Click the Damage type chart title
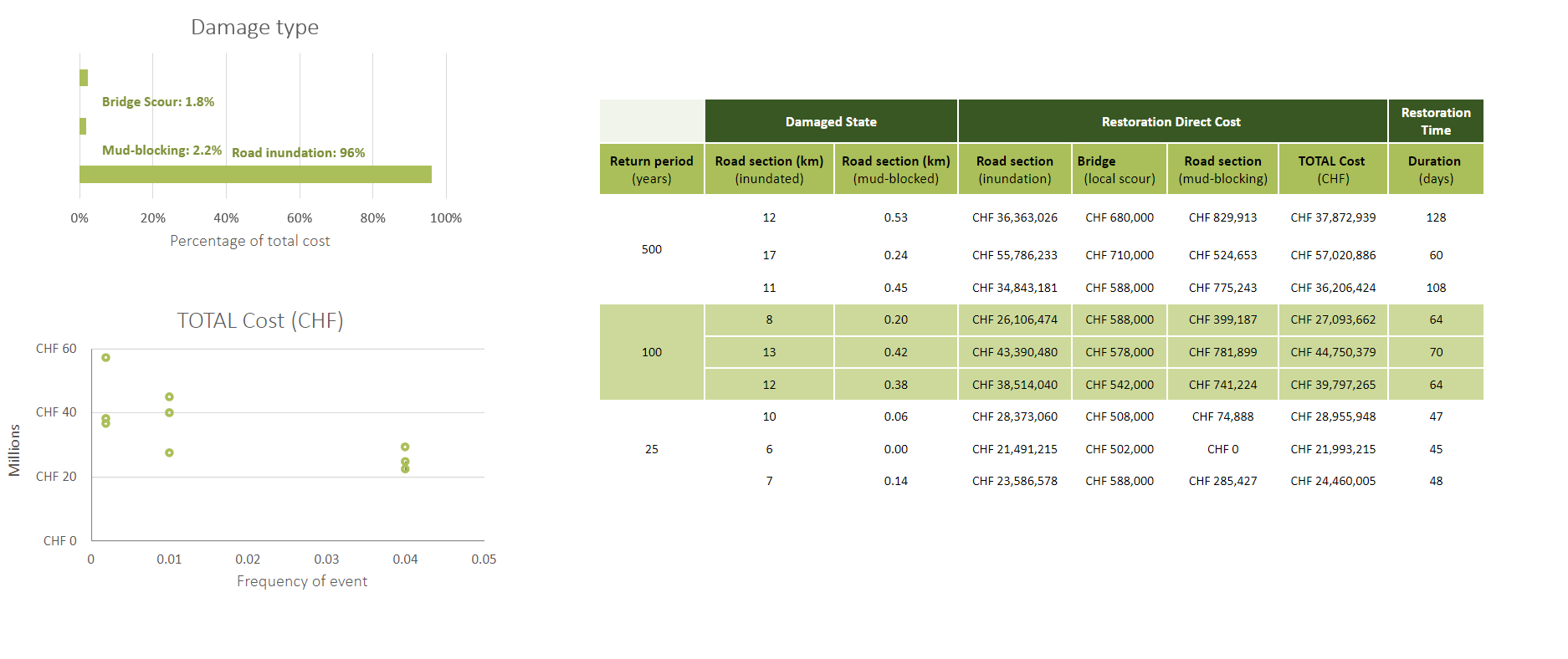This screenshot has height=659, width=1568. click(x=254, y=28)
